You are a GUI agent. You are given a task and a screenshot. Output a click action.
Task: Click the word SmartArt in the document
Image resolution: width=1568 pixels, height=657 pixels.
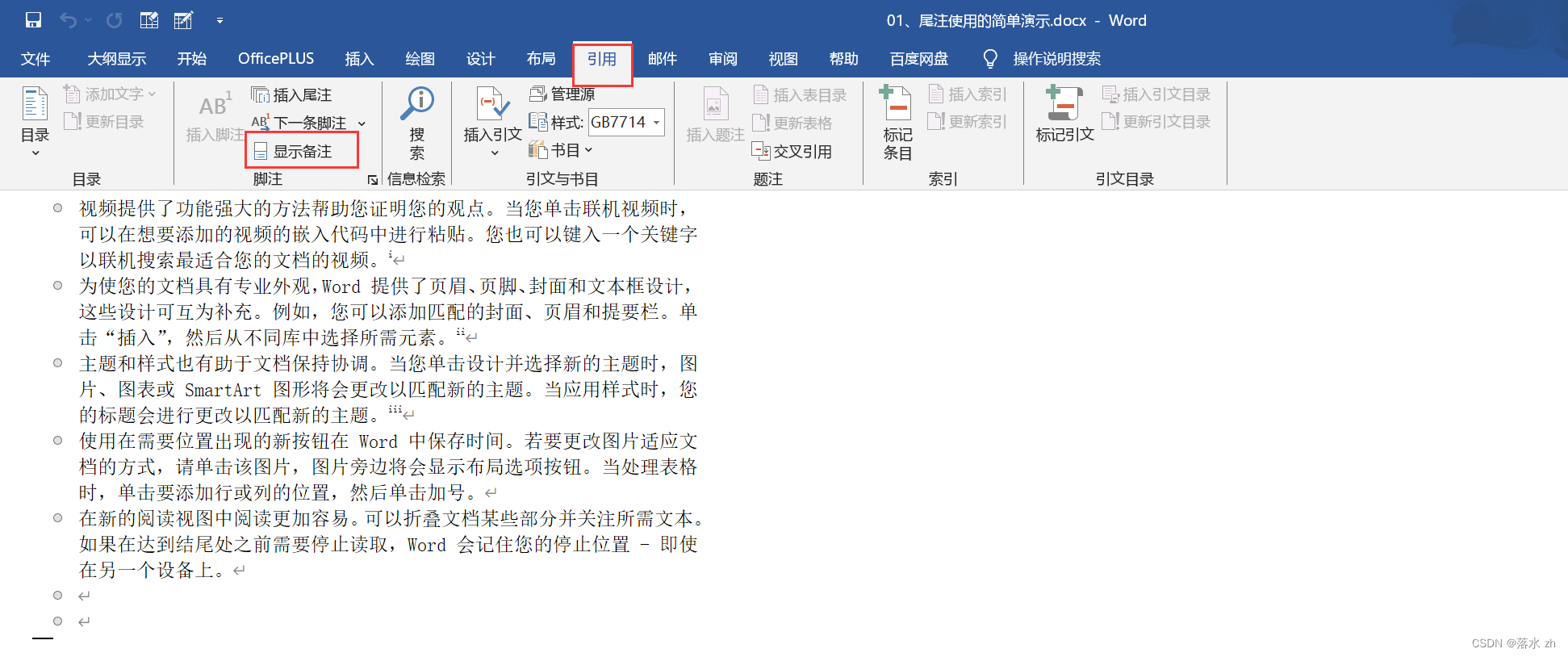click(x=223, y=390)
